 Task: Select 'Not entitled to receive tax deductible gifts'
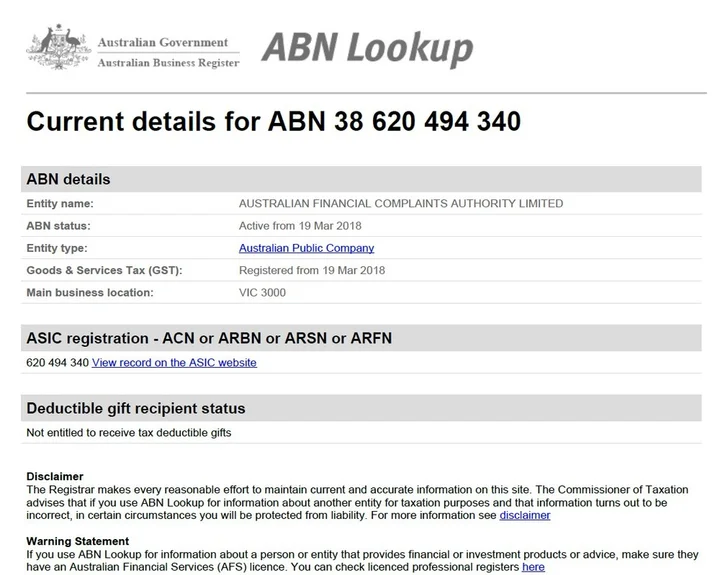(129, 433)
